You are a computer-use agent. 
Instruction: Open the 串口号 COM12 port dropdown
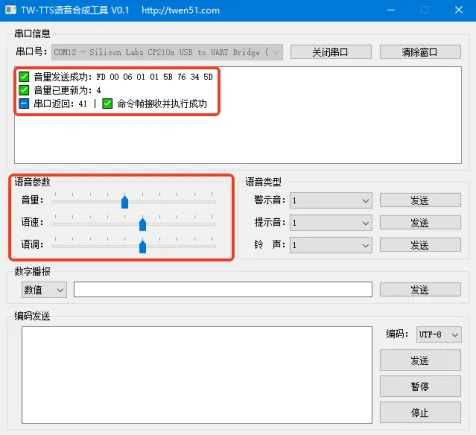coord(167,52)
